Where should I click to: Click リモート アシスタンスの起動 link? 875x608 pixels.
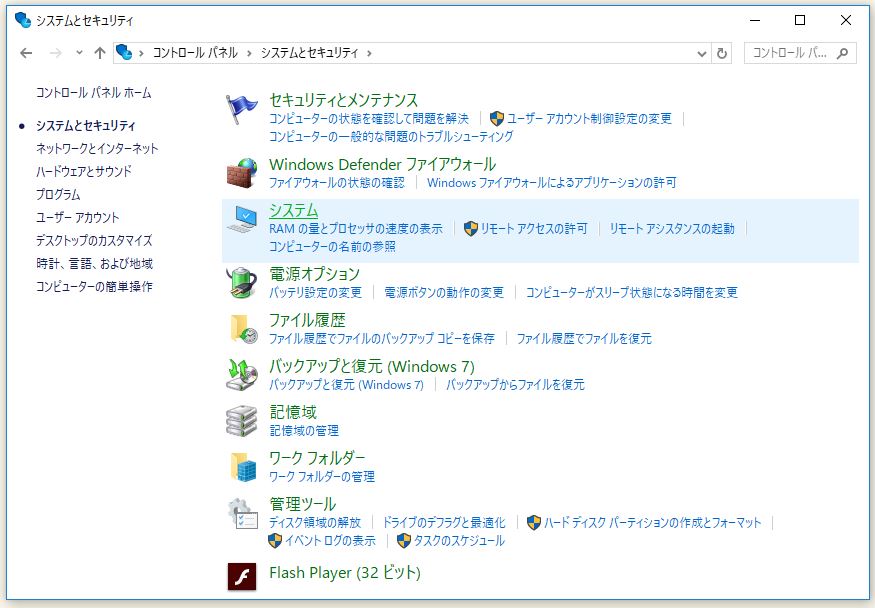672,229
